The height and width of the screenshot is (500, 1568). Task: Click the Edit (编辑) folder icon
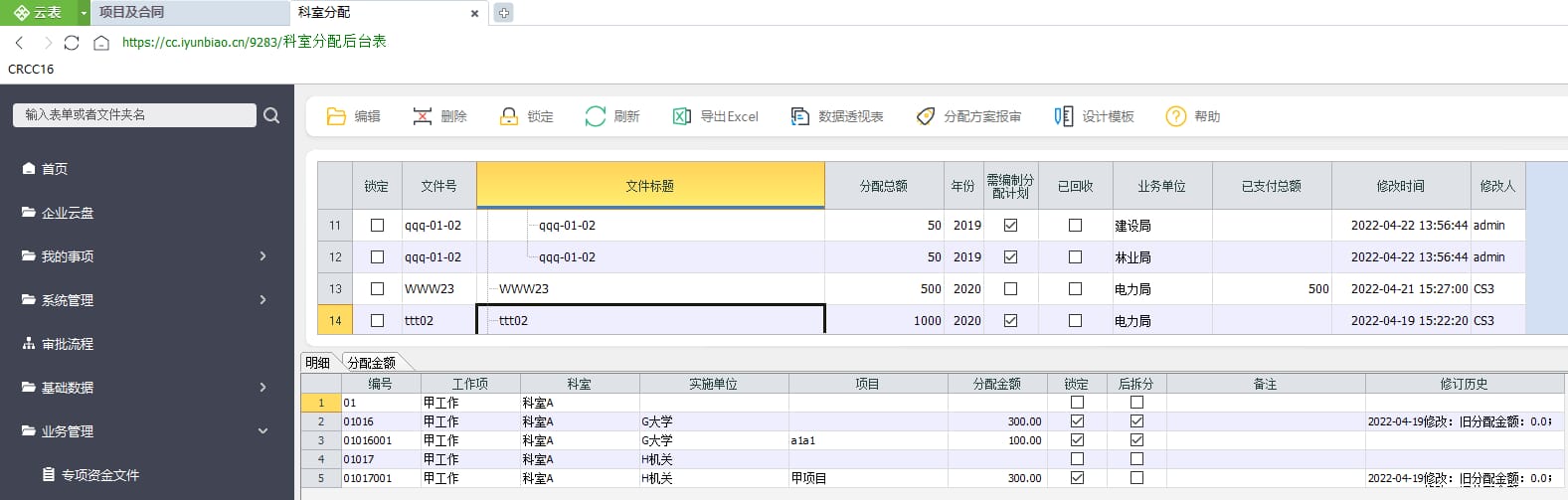(336, 116)
